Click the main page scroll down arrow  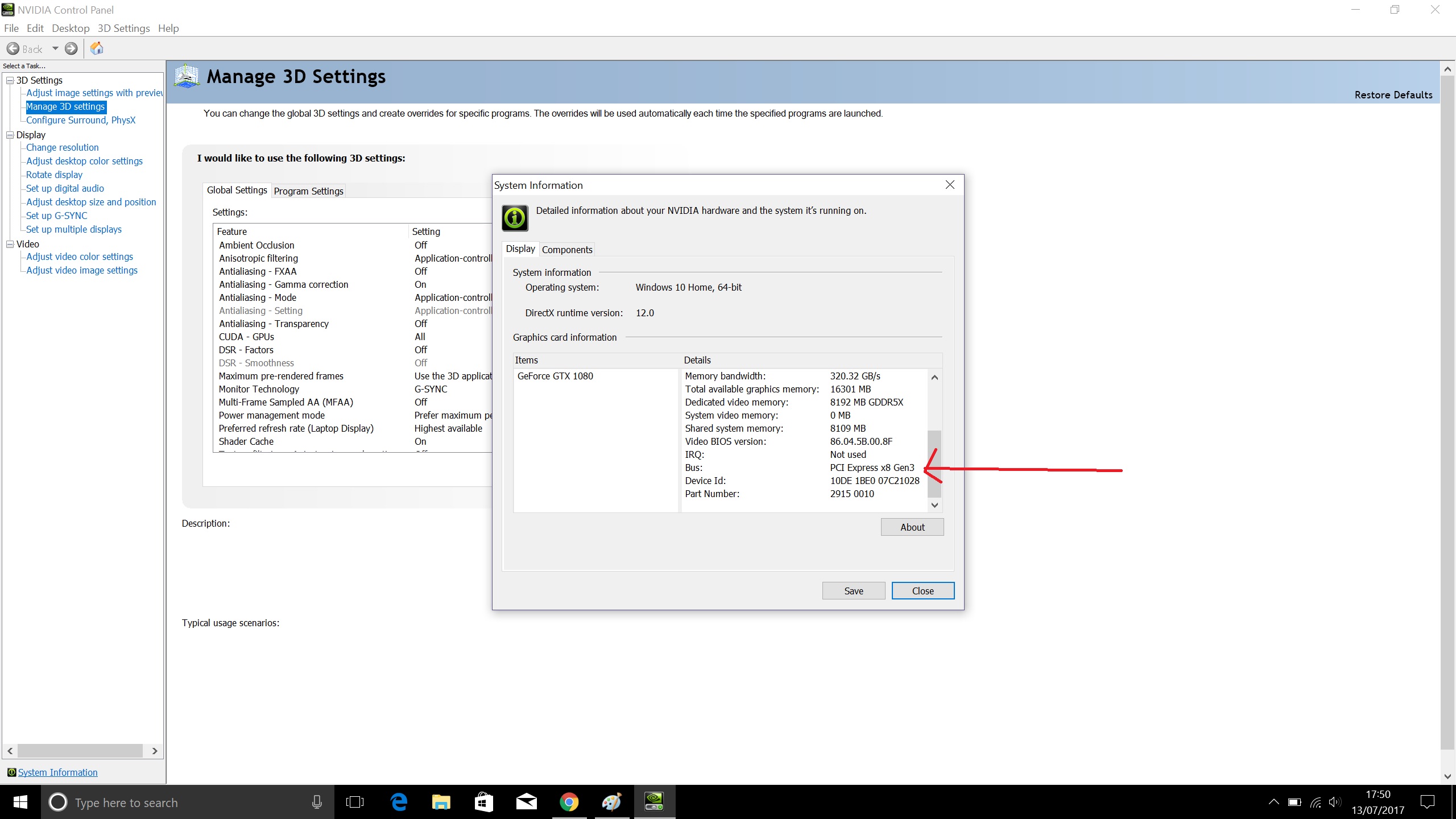[1447, 776]
